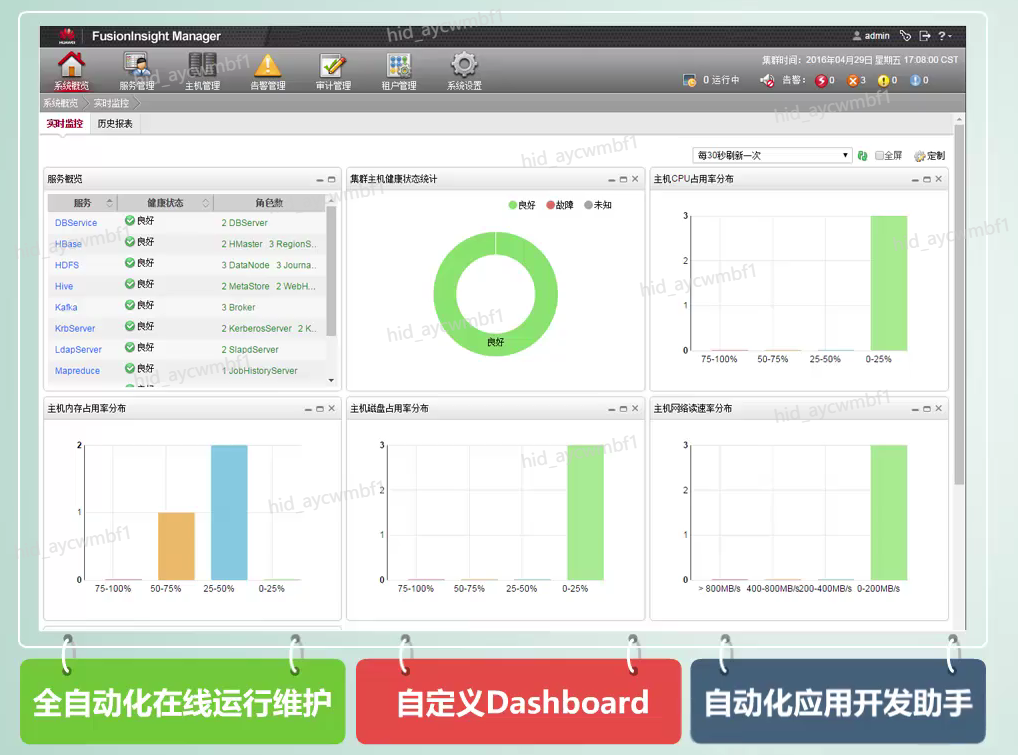1018x755 pixels.
Task: Click the 实时监控 breadcrumb
Action: point(111,103)
